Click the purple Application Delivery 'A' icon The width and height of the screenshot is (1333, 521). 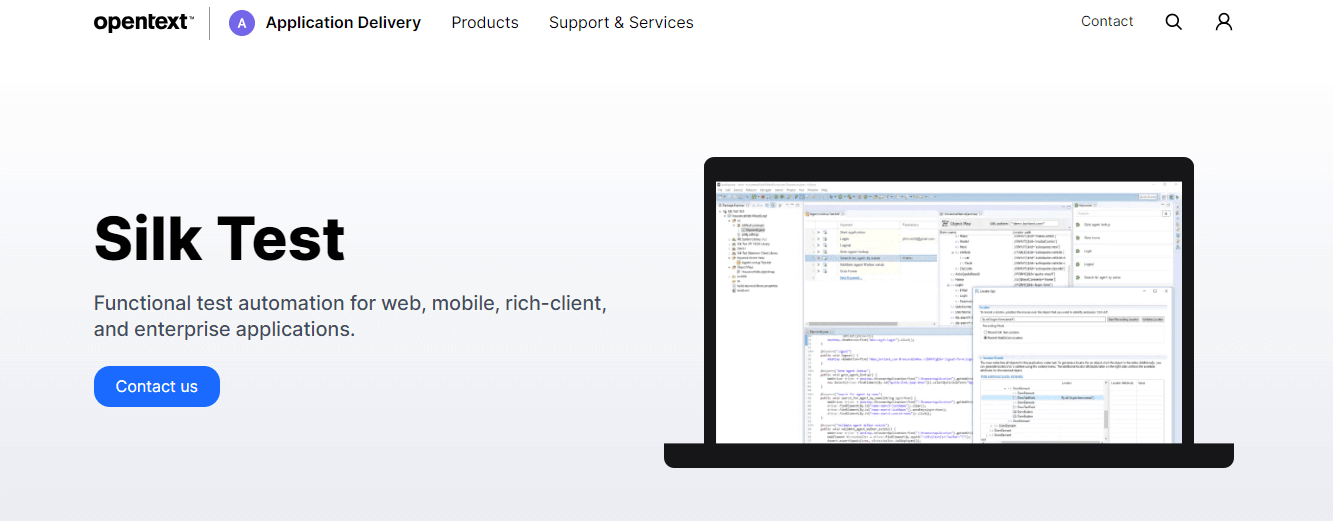242,22
